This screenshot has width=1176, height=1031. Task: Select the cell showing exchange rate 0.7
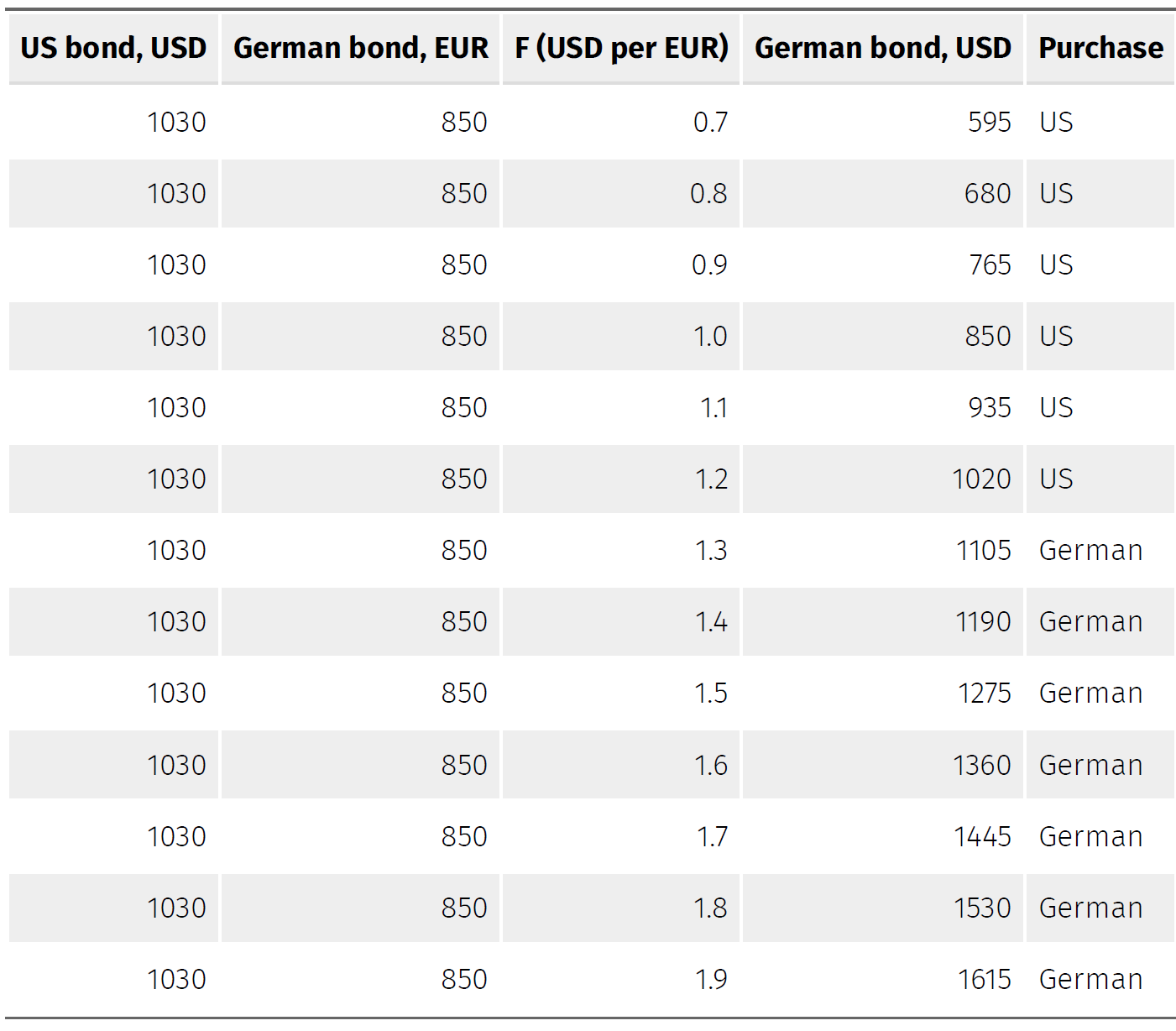click(710, 123)
